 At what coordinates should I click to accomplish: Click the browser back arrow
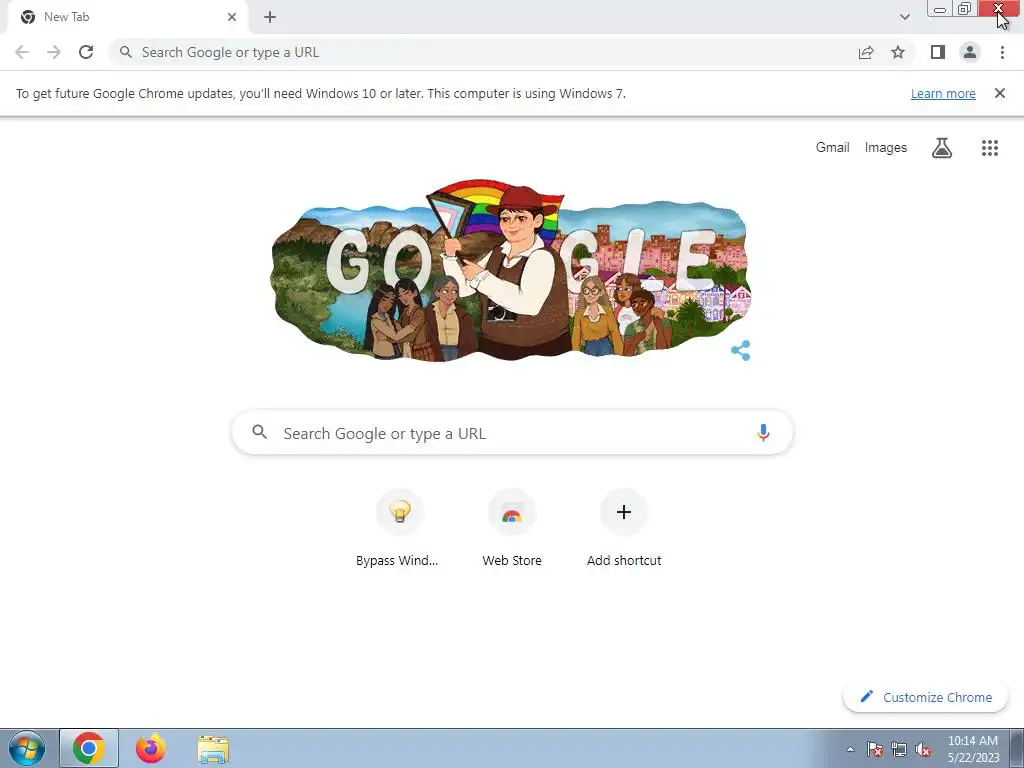pyautogui.click(x=22, y=52)
